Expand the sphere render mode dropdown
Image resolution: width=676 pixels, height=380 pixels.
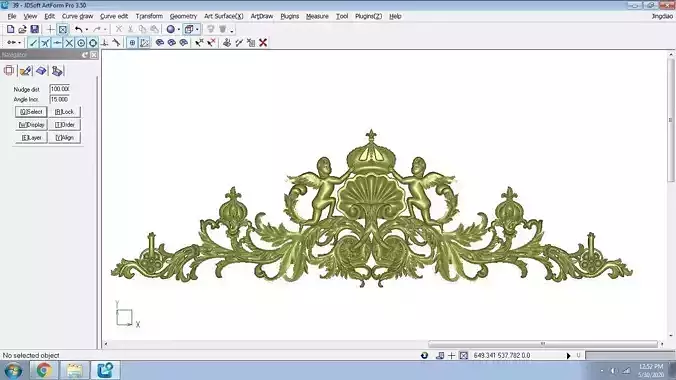coord(178,30)
